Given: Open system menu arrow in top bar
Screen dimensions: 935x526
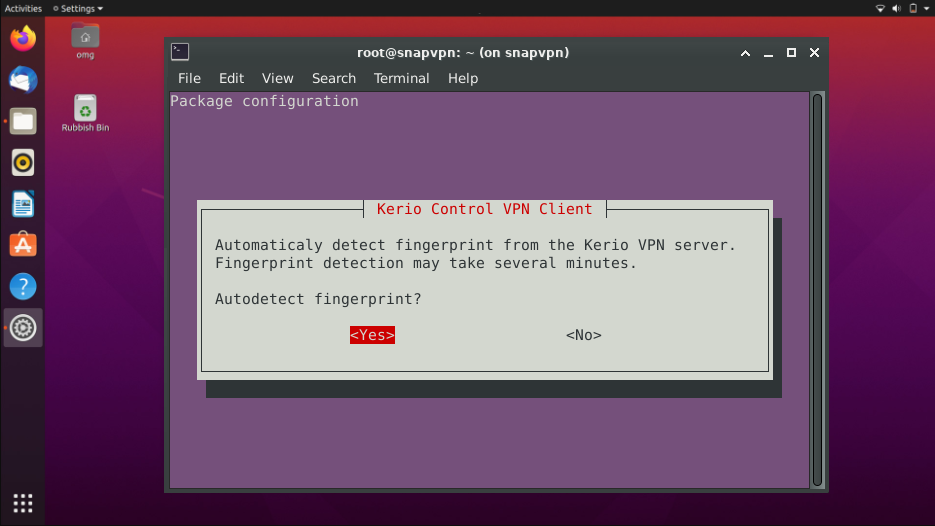Looking at the screenshot, I should [x=927, y=8].
